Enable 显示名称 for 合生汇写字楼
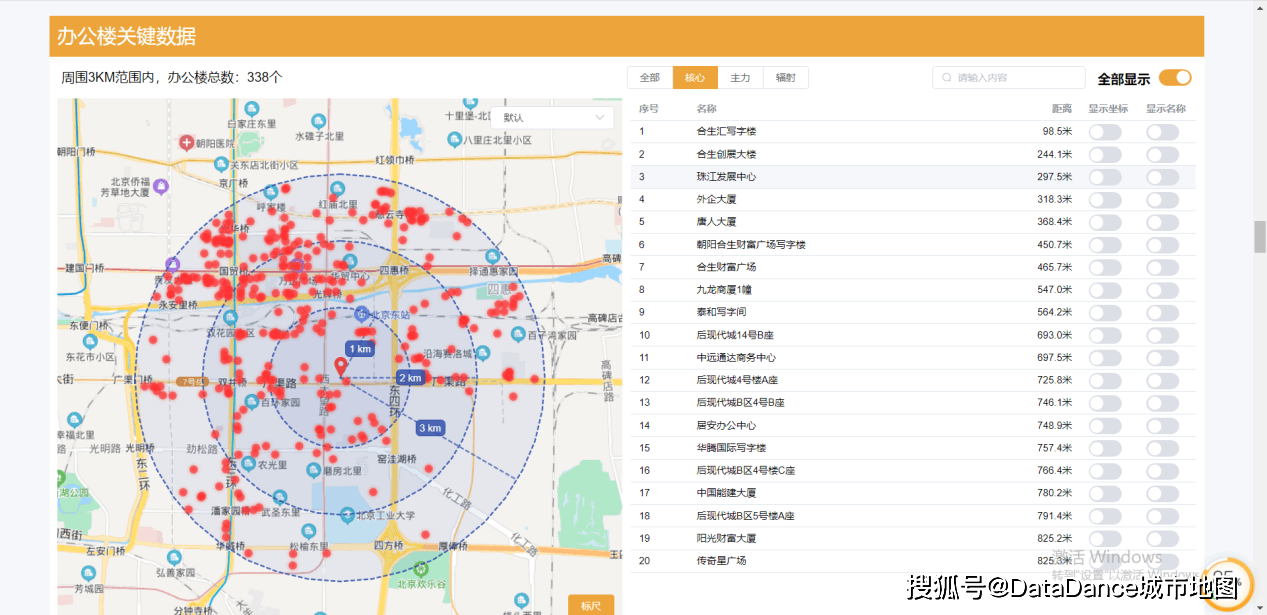 point(1163,132)
